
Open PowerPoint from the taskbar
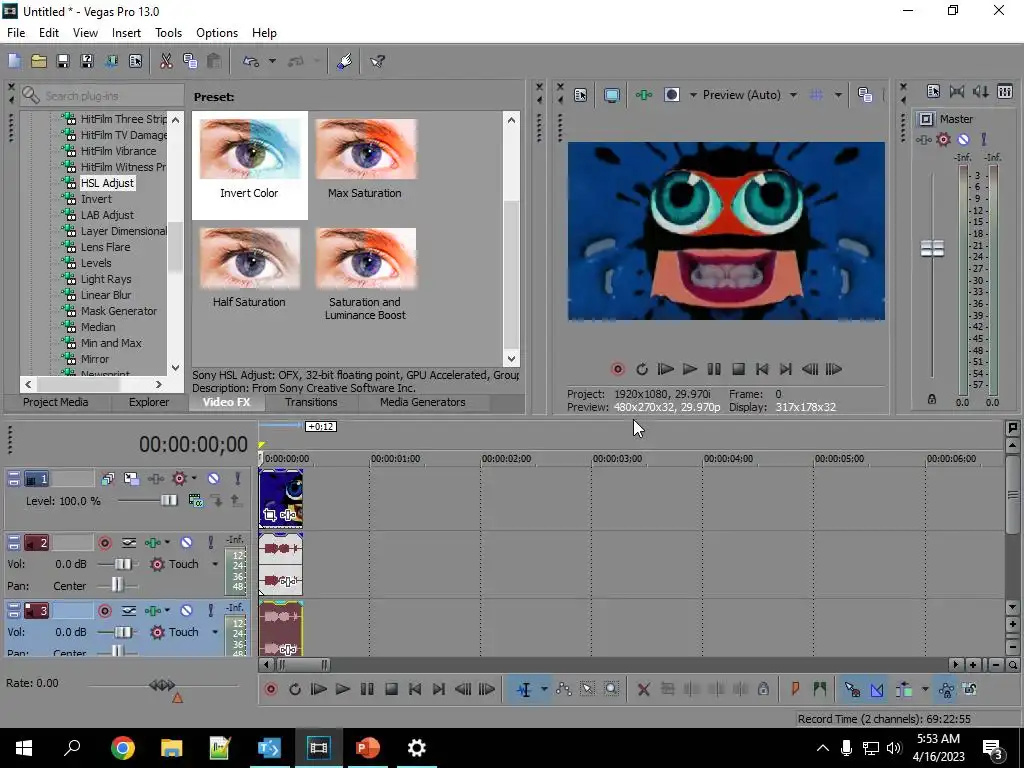(368, 748)
